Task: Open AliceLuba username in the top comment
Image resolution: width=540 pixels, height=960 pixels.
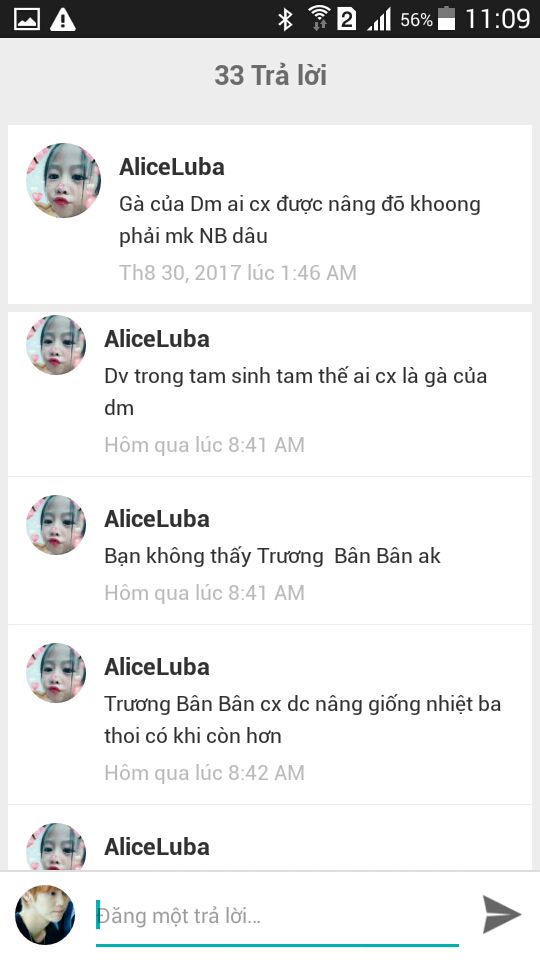Action: pyautogui.click(x=171, y=167)
